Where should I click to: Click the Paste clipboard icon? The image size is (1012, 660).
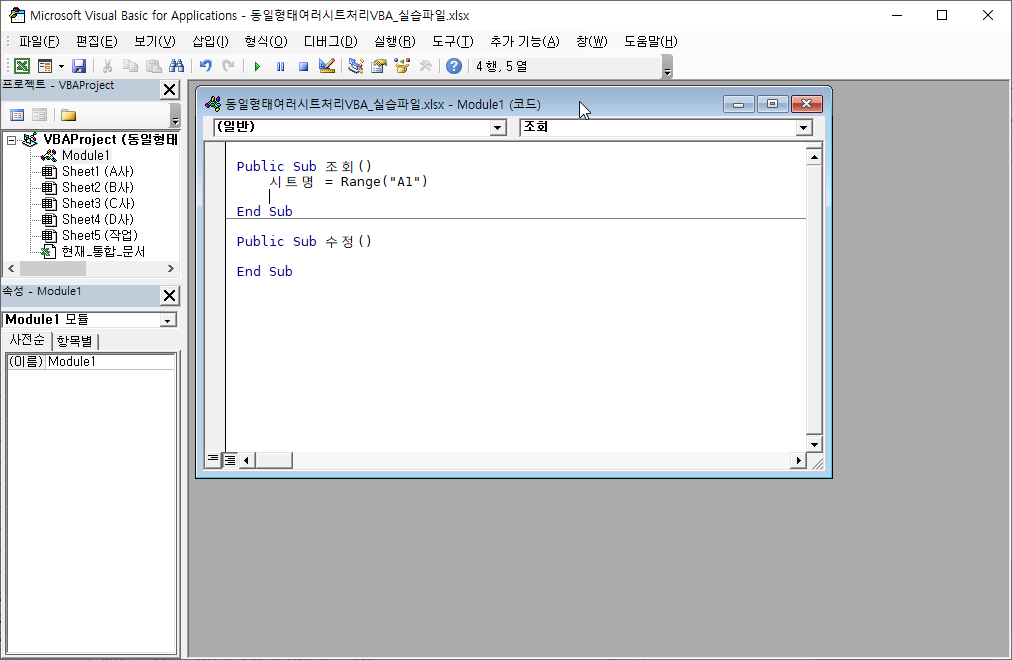(154, 66)
